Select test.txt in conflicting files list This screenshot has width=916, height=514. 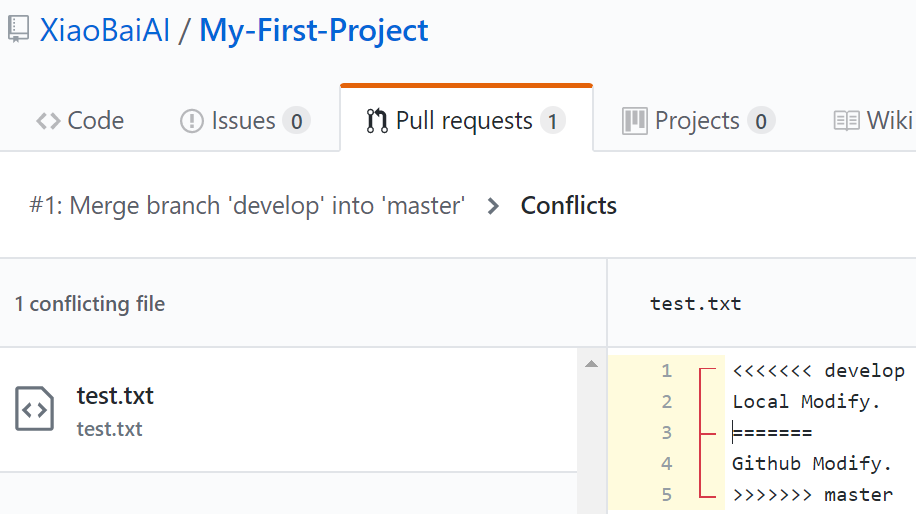115,396
